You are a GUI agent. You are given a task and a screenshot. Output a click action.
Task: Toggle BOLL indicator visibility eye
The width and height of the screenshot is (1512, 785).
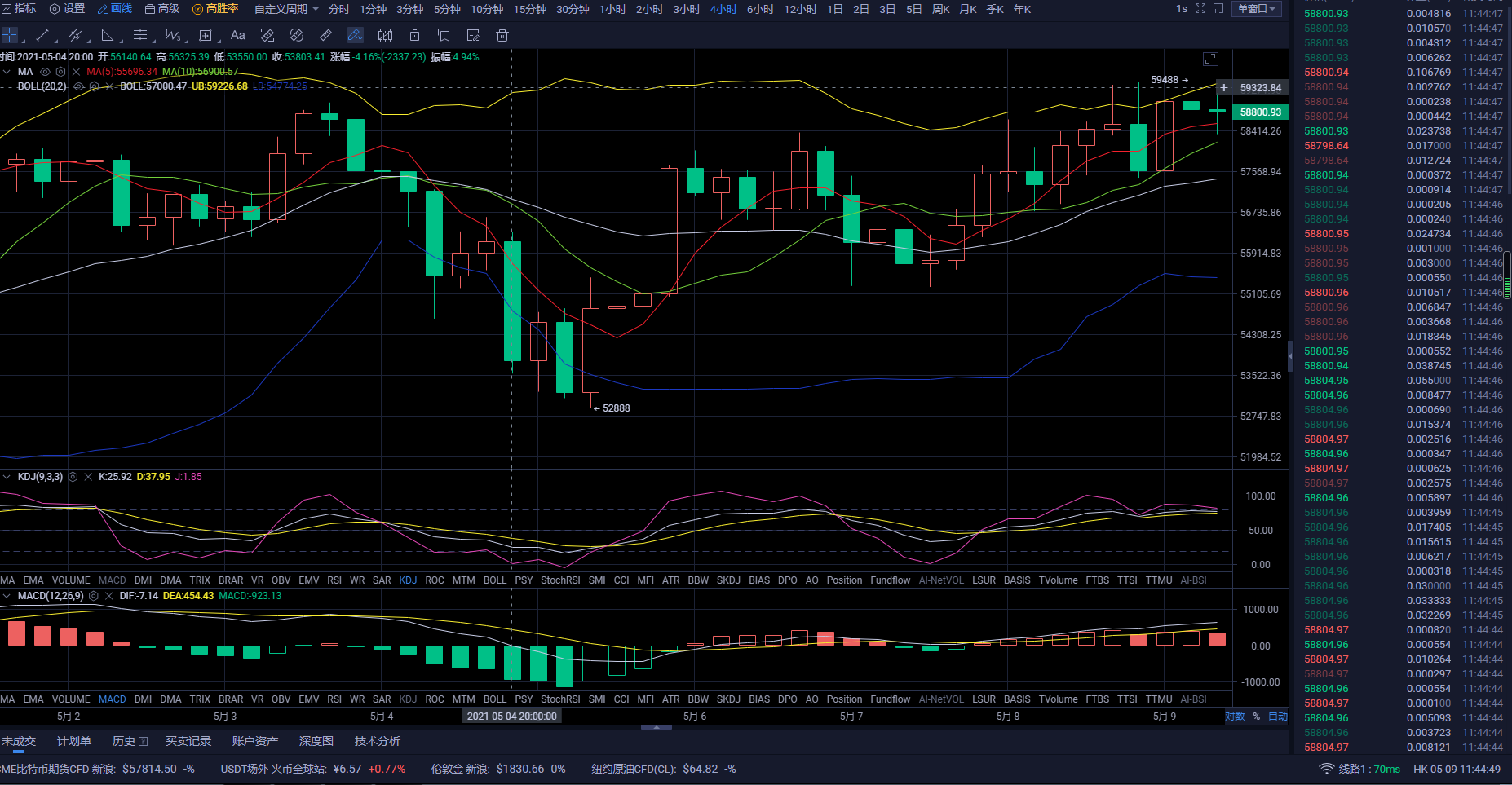pyautogui.click(x=79, y=86)
